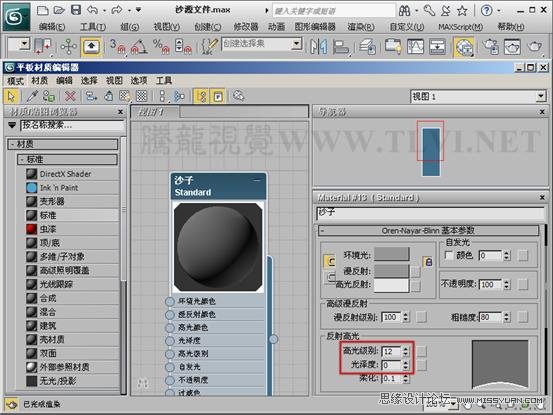
Task: Select the DirectX Shader material entry
Action: pos(72,174)
